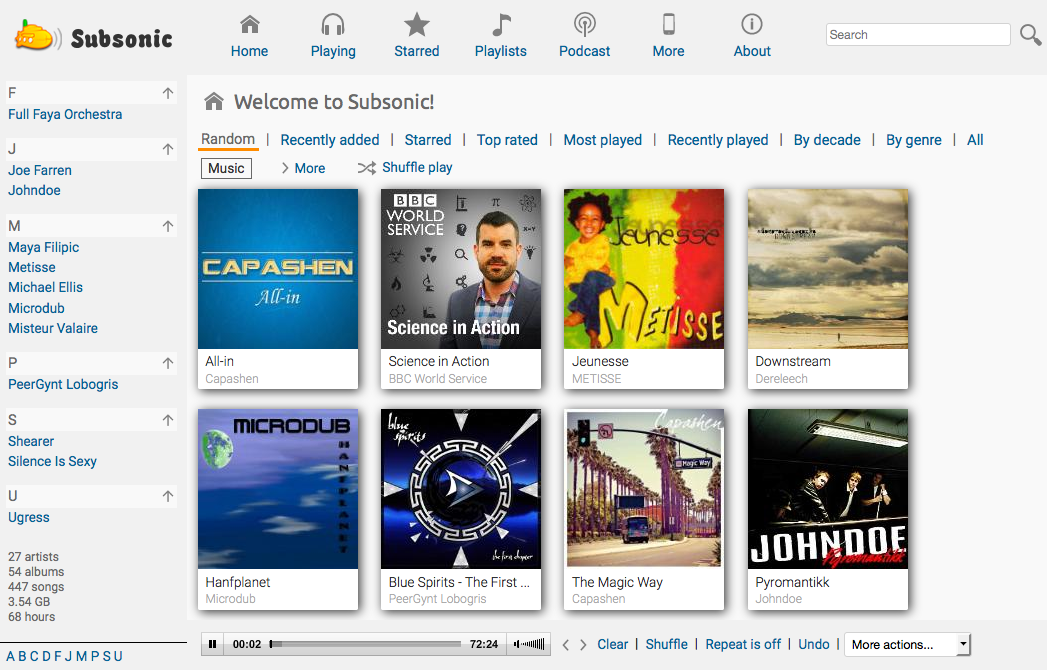Toggle Repeat is off setting
Viewport: 1047px width, 670px height.
pos(743,645)
